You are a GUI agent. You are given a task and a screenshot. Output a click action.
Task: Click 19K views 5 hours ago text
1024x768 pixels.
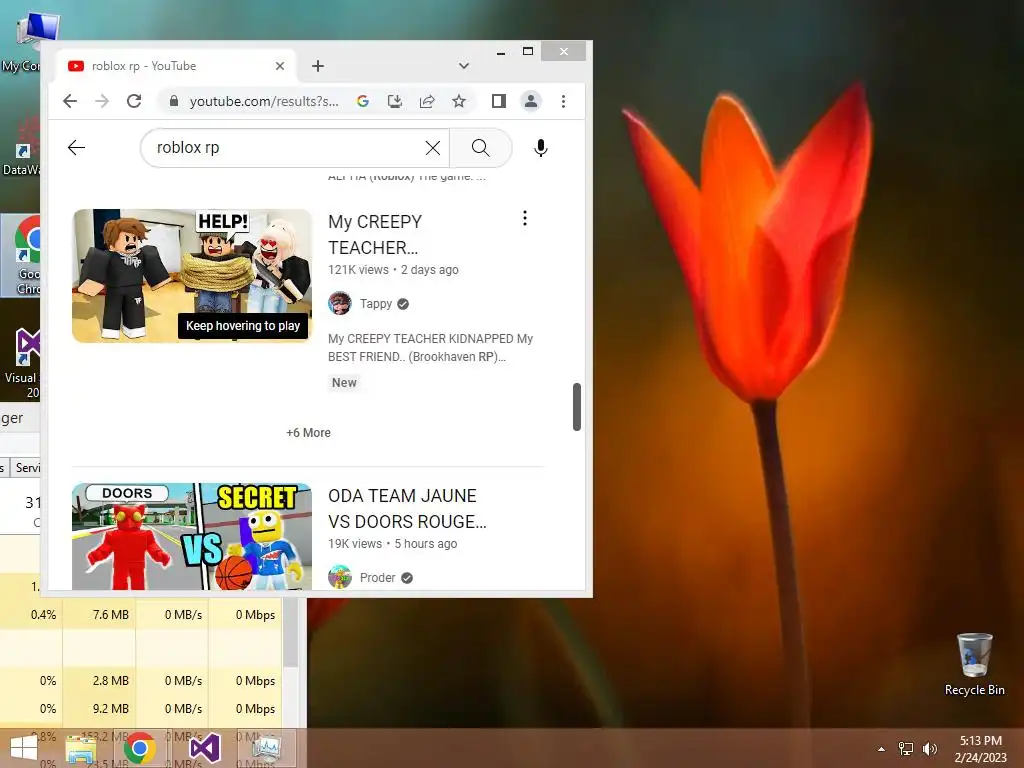[x=392, y=543]
